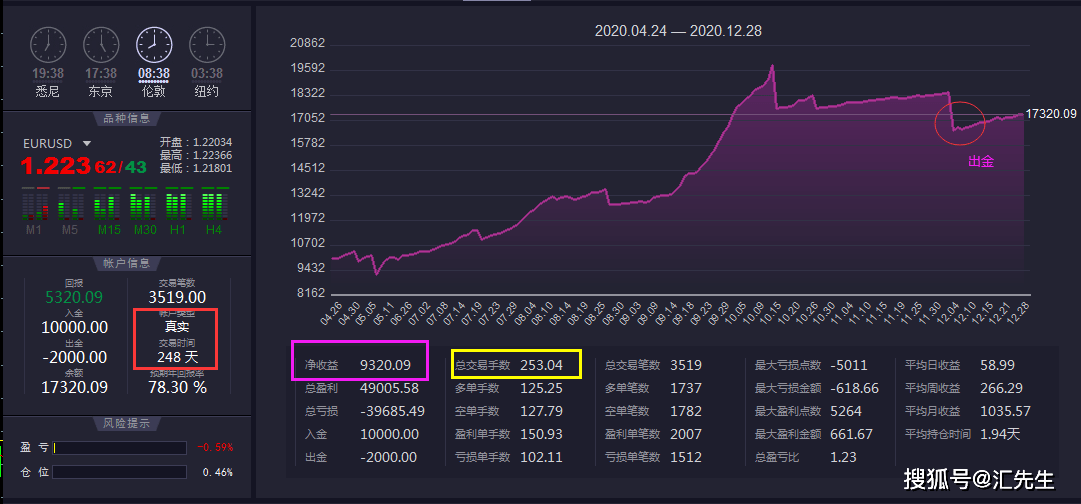Select the M1 timeframe signal bars
Image resolution: width=1081 pixels, height=504 pixels.
(x=34, y=204)
